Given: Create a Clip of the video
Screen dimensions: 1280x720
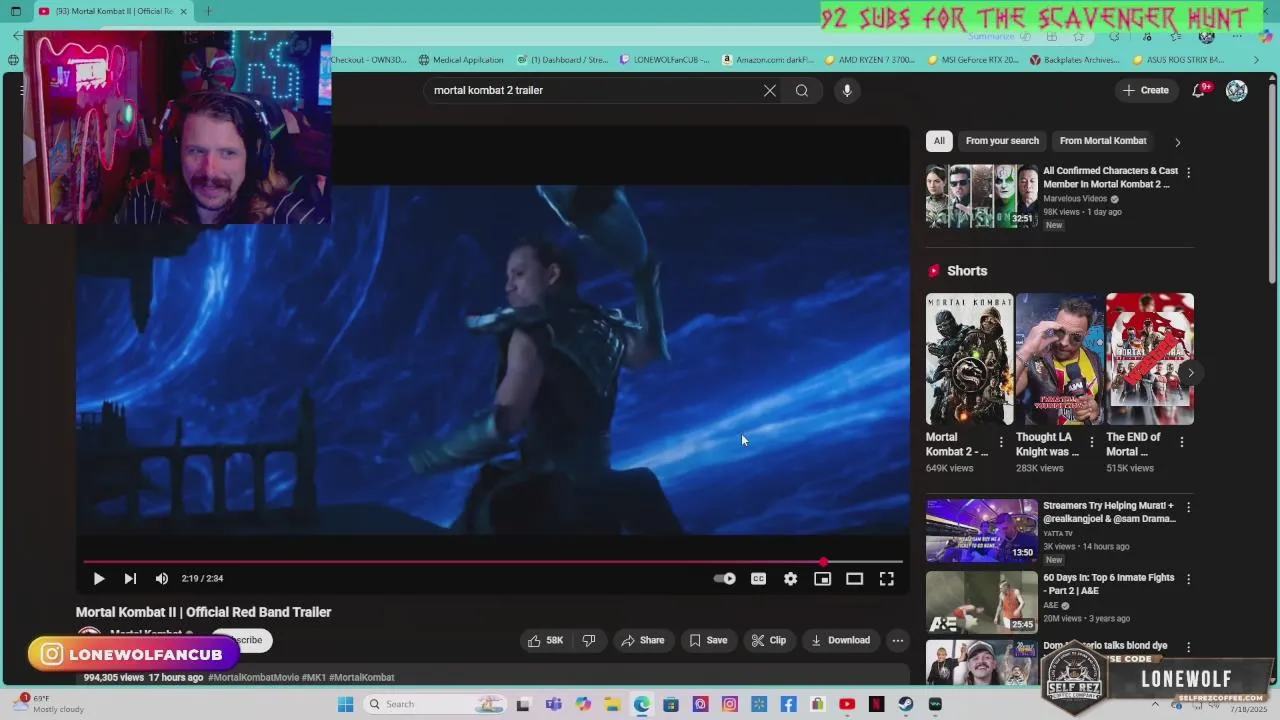Looking at the screenshot, I should click(769, 640).
